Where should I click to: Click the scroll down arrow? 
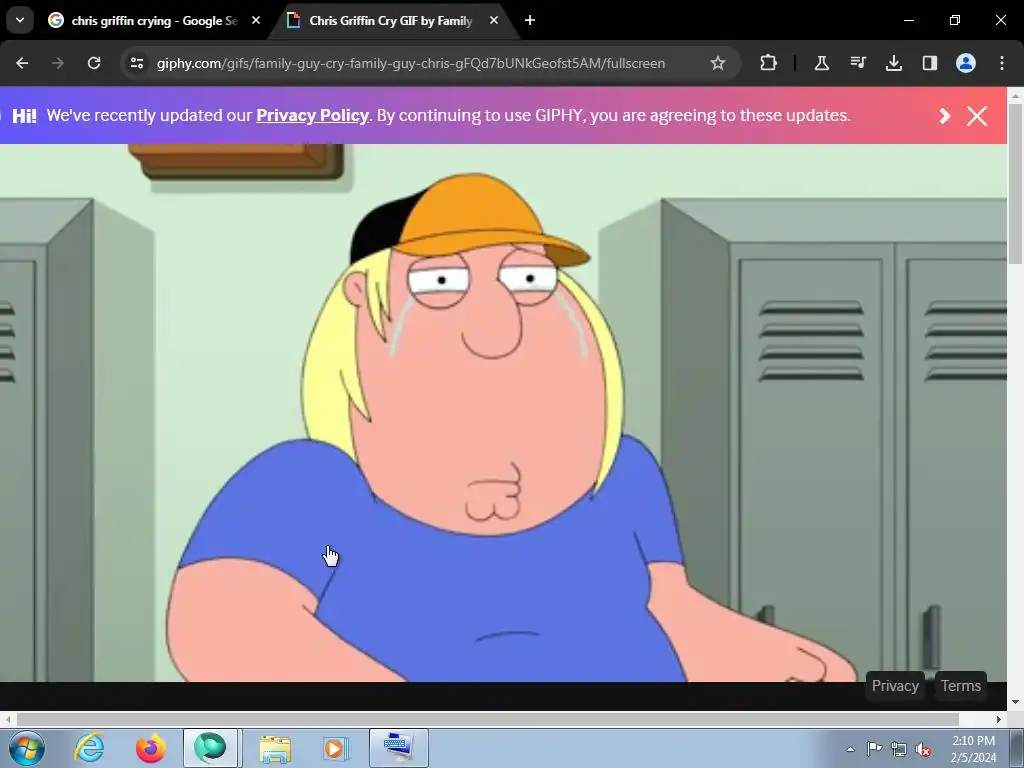pyautogui.click(x=1015, y=702)
